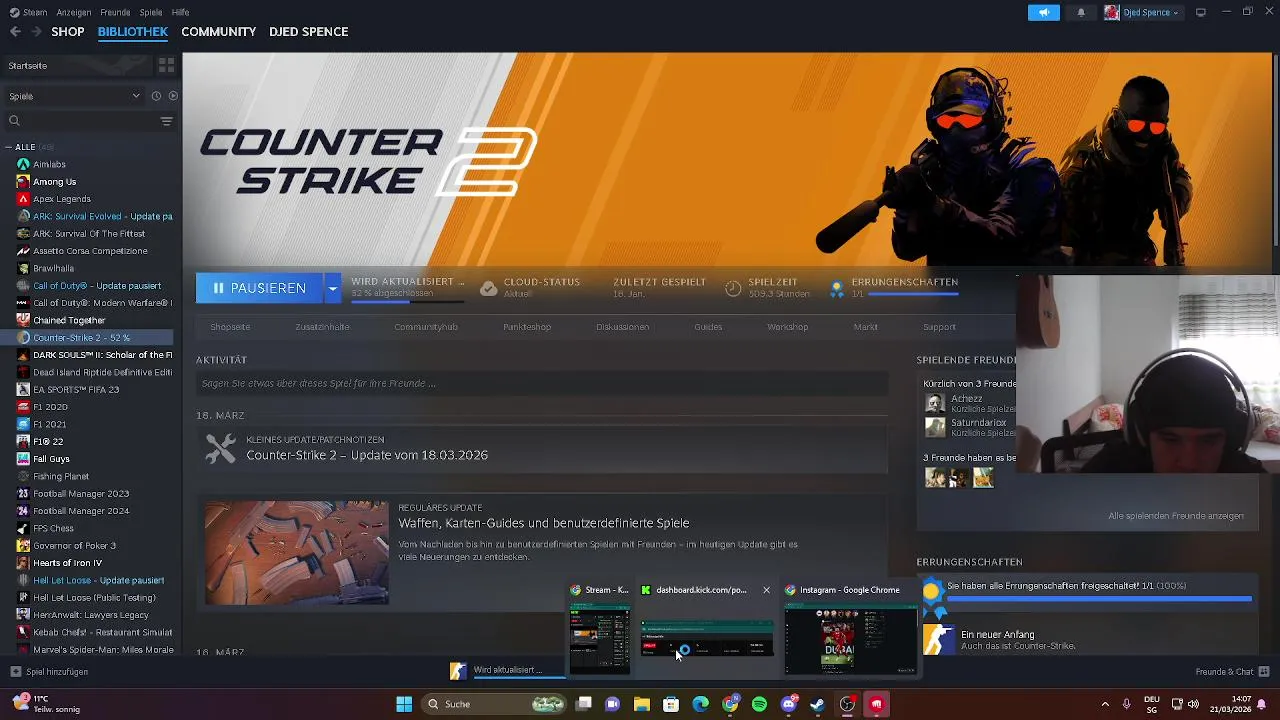
Task: Click friend Achezz avatar
Action: click(x=935, y=403)
